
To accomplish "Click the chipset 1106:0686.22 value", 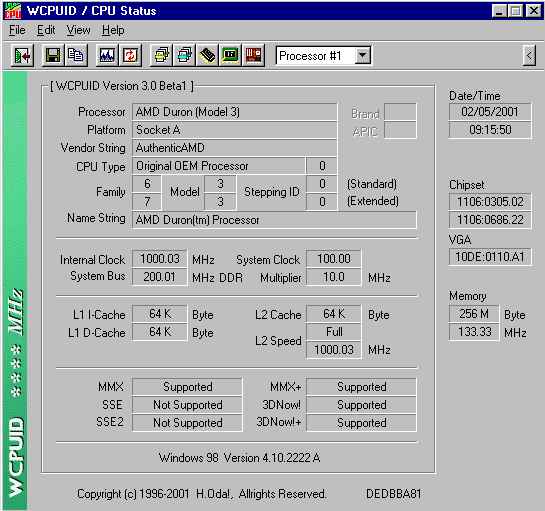I will coord(490,220).
